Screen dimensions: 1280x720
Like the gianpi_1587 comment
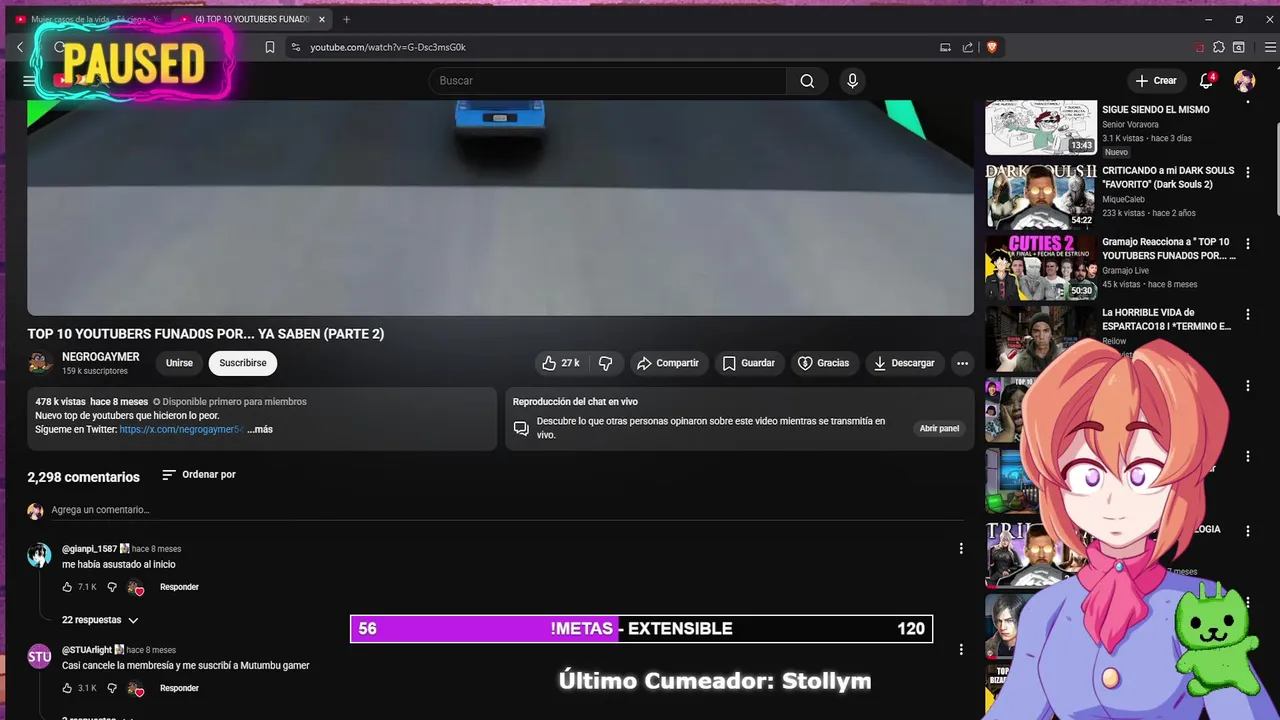[67, 587]
